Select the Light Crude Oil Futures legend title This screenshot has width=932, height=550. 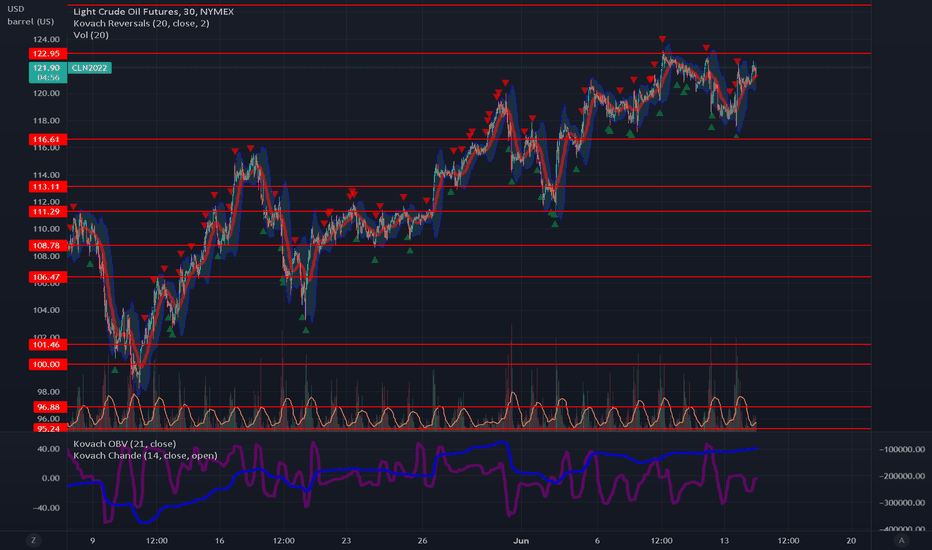(153, 11)
